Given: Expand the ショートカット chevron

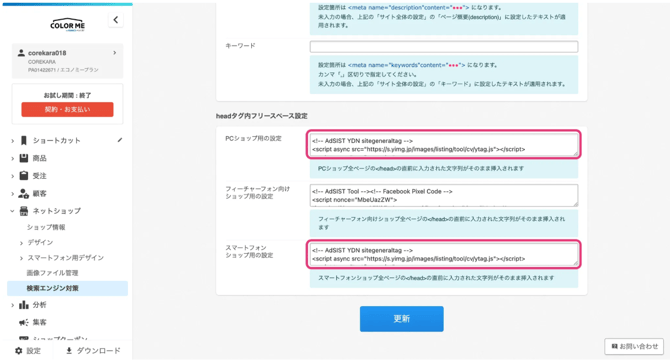Looking at the screenshot, I should pyautogui.click(x=12, y=141).
